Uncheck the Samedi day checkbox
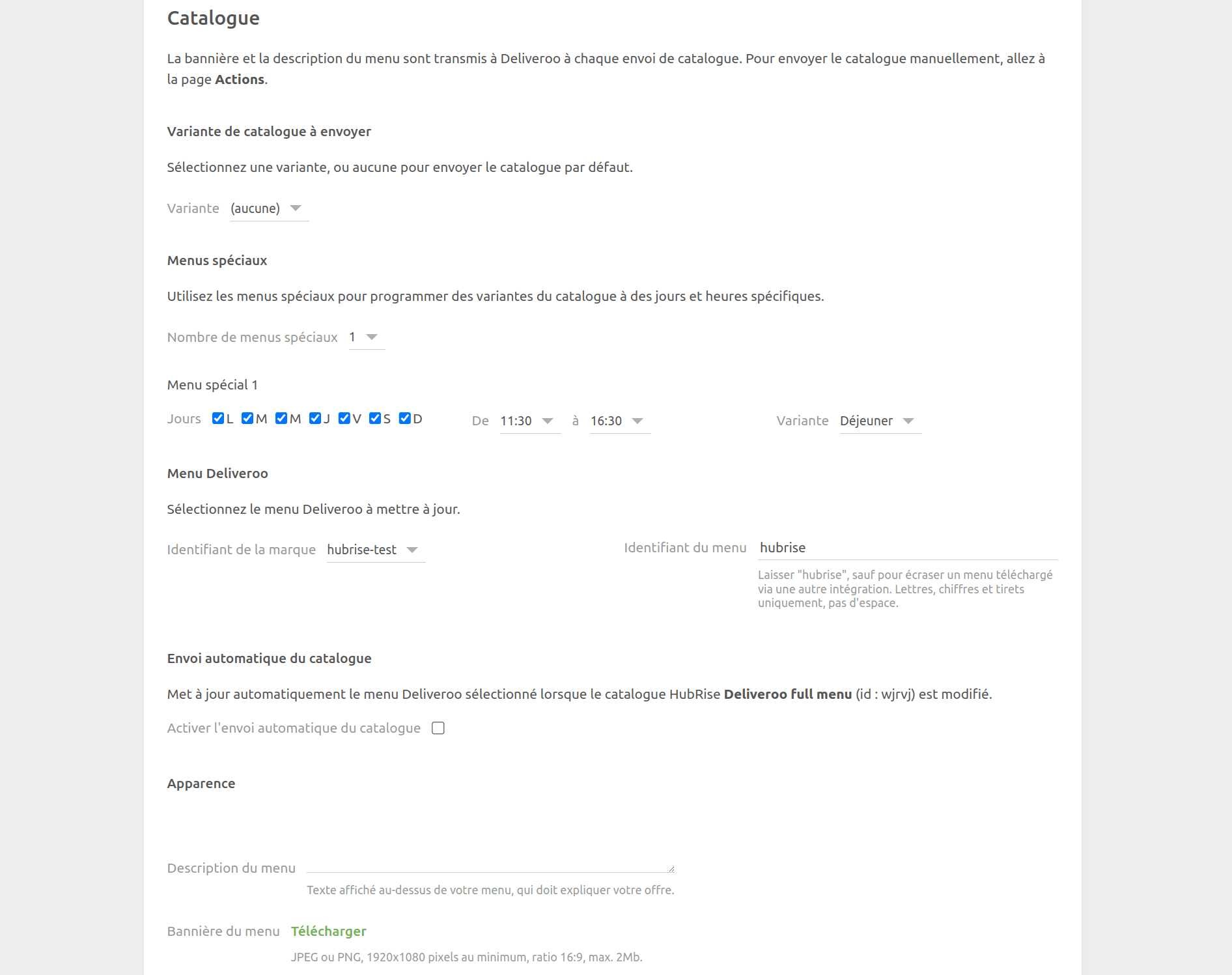Screen dimensions: 1232x975 [375, 418]
